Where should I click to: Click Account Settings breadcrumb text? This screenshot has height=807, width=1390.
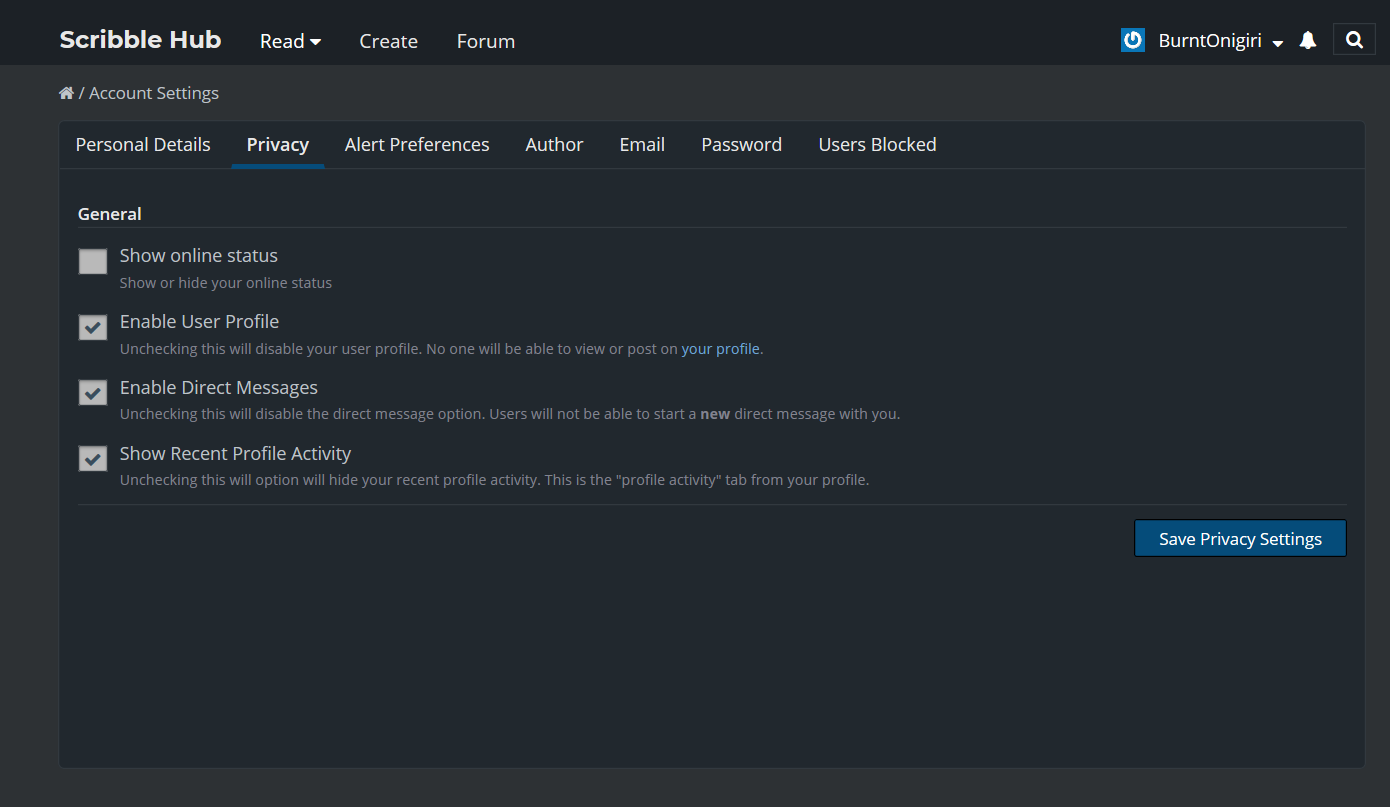154,93
